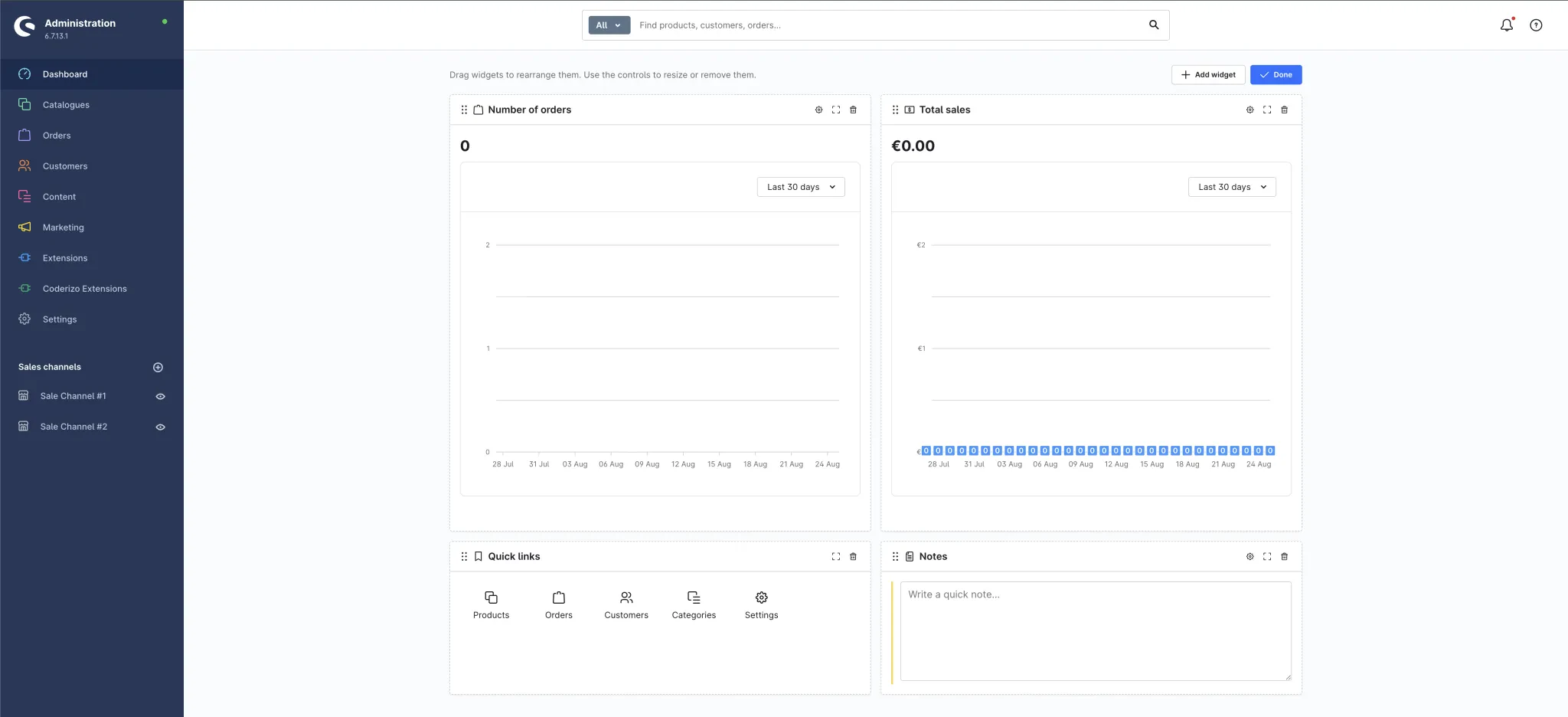Click the Shopware logo in sidebar
Image resolution: width=1568 pixels, height=717 pixels.
(24, 27)
